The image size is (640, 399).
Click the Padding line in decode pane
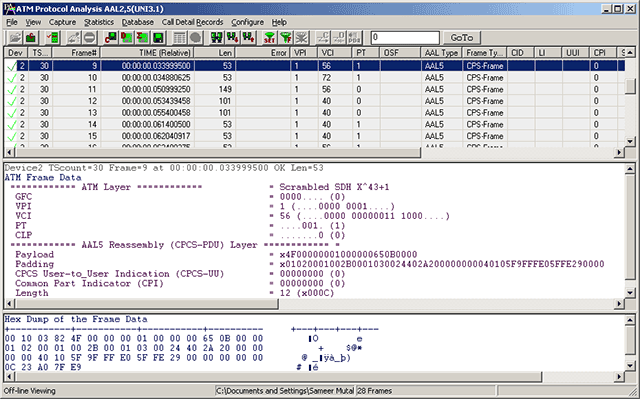309,264
